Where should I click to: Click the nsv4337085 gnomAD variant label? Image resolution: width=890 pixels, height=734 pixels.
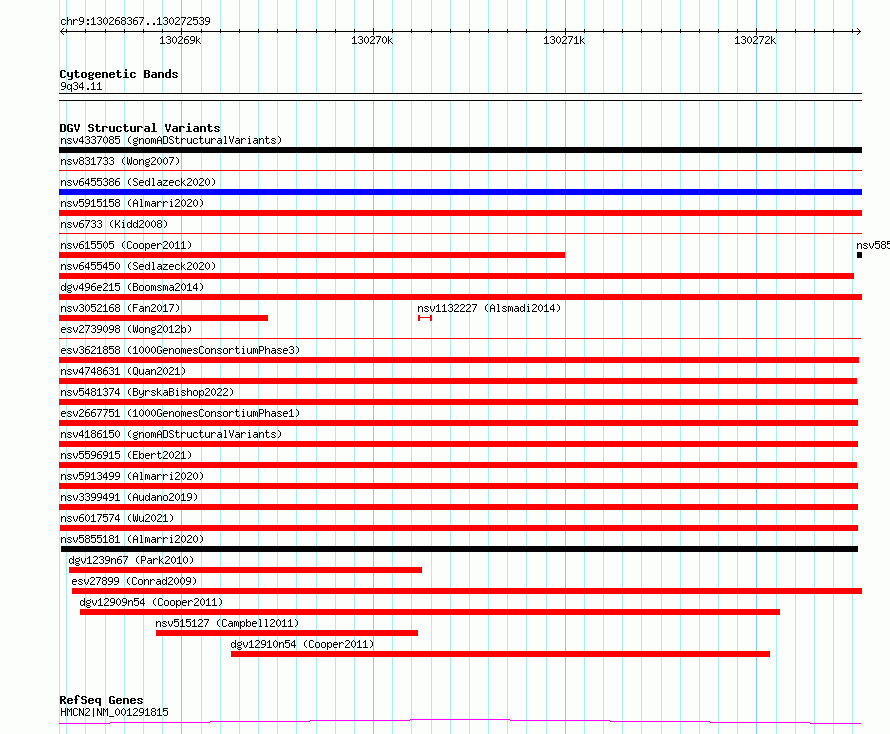click(x=171, y=140)
